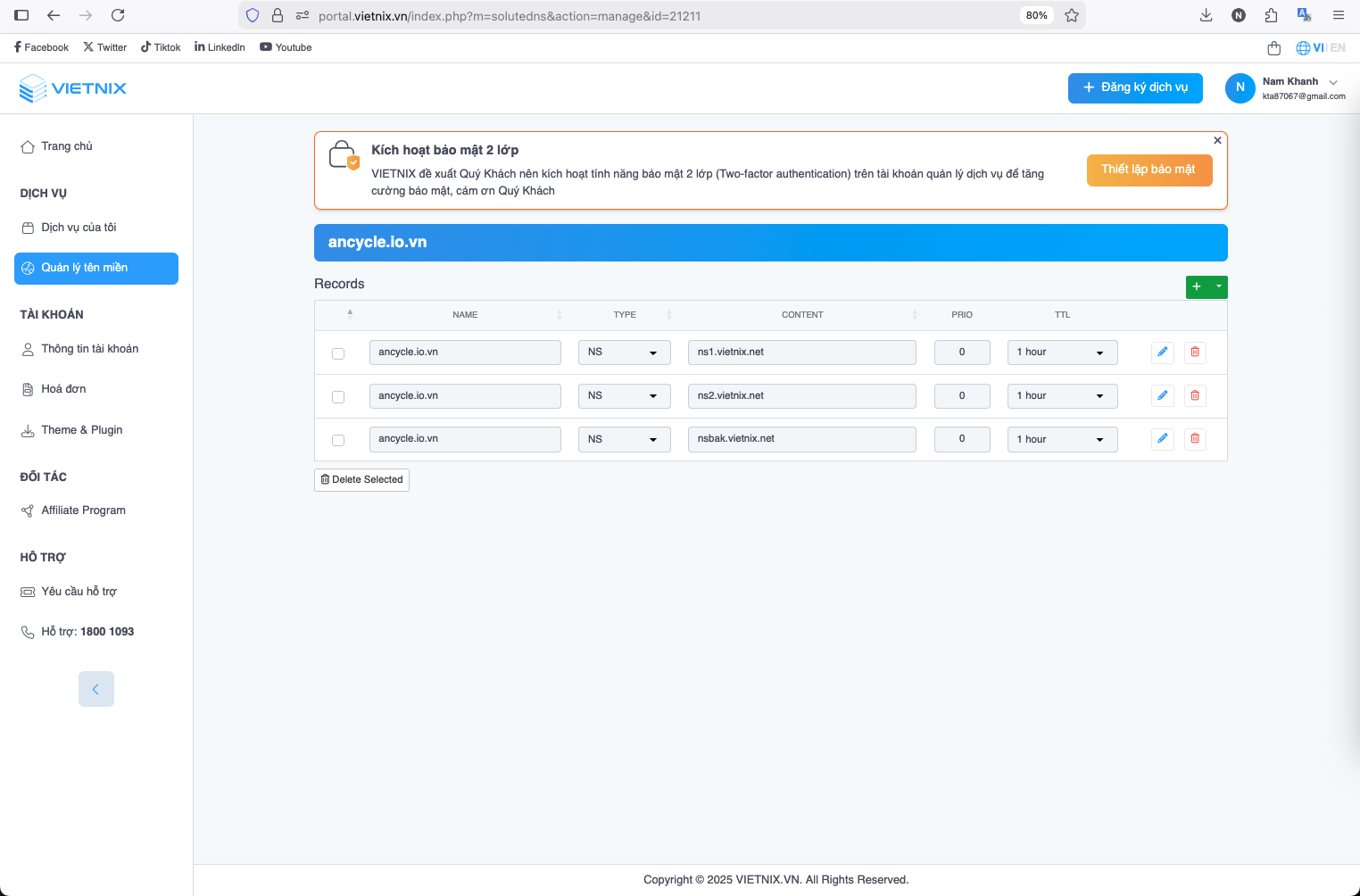Image resolution: width=1360 pixels, height=896 pixels.
Task: Open the TTL dropdown for nsbak.vietnix.net record
Action: click(1063, 439)
